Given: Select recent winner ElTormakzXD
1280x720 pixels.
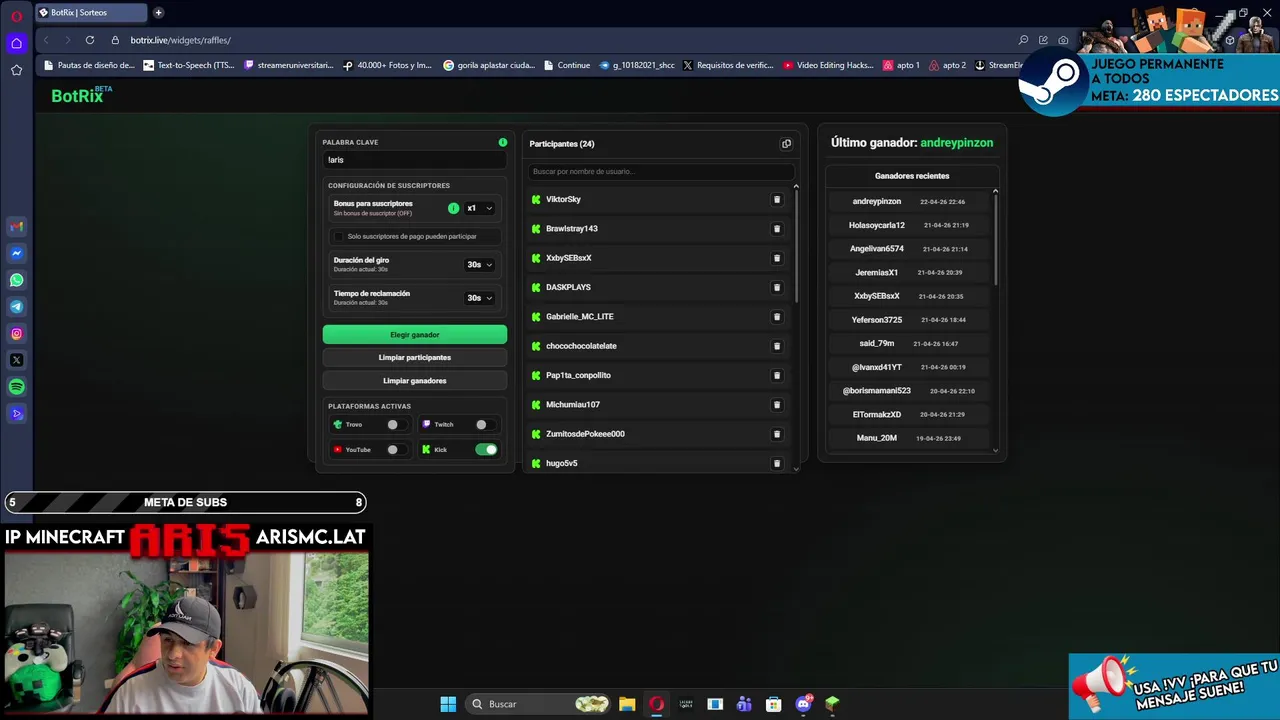Looking at the screenshot, I should 909,415.
